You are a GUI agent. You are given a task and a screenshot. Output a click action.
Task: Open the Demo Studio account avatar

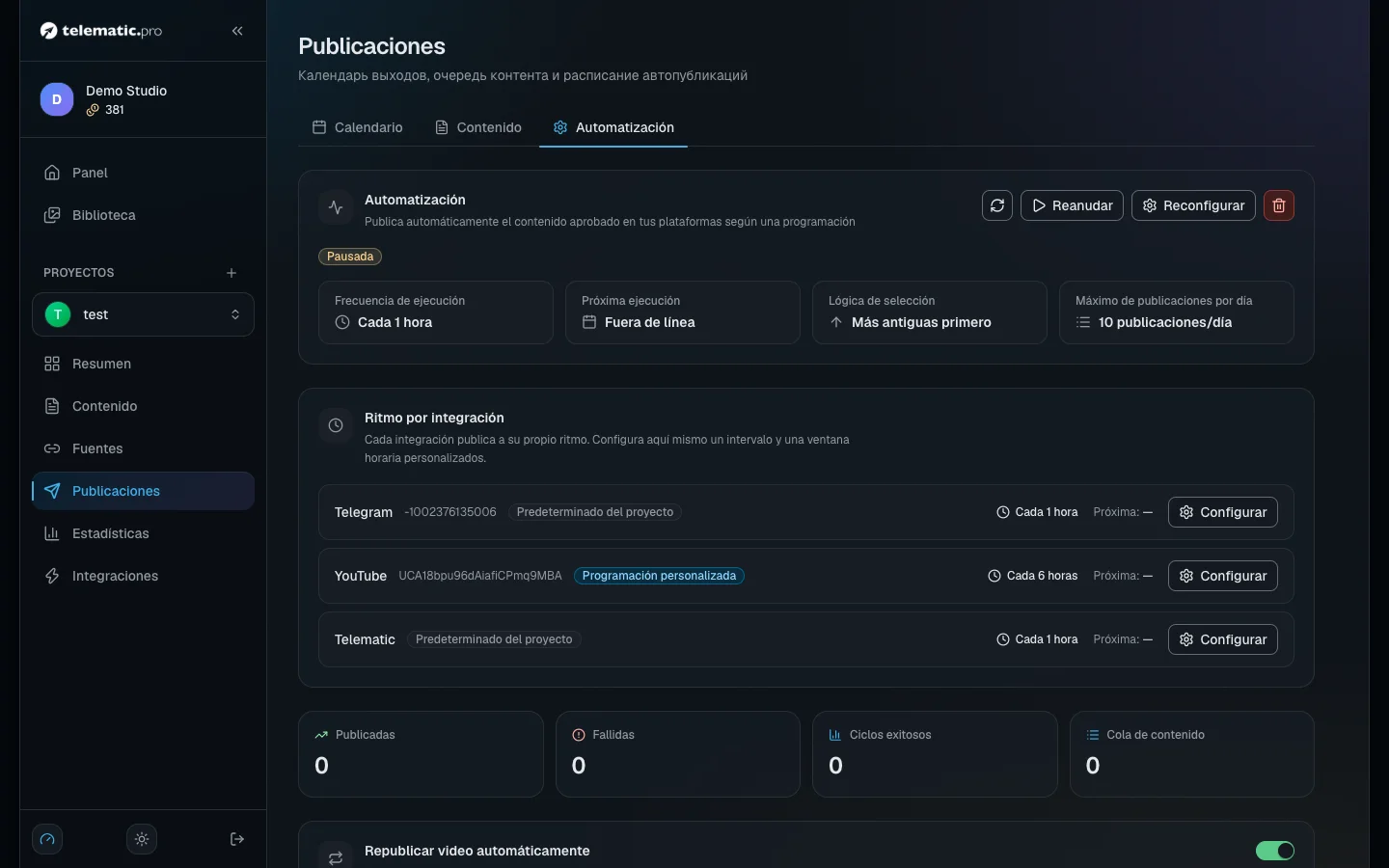tap(57, 99)
